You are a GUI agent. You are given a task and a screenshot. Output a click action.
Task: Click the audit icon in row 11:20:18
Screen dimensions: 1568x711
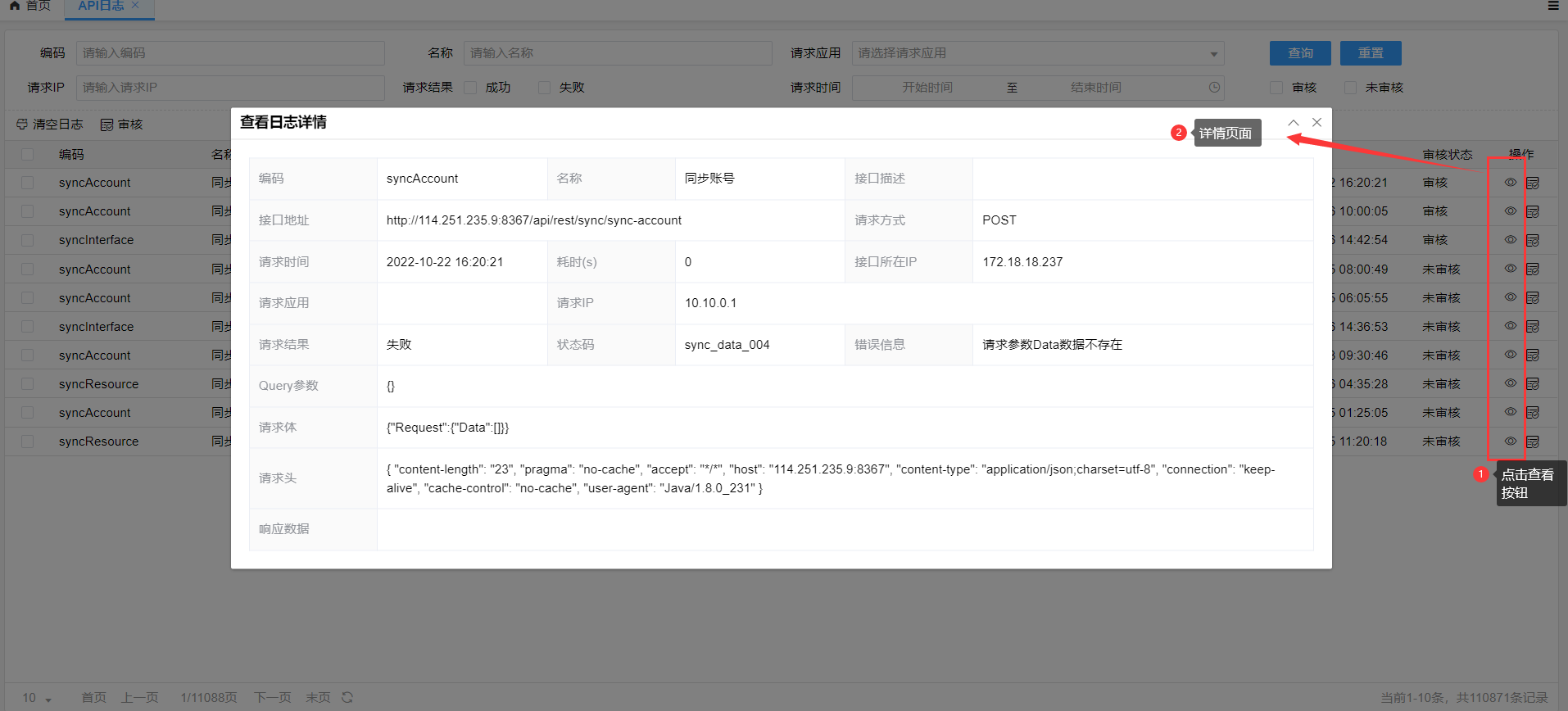coord(1533,442)
